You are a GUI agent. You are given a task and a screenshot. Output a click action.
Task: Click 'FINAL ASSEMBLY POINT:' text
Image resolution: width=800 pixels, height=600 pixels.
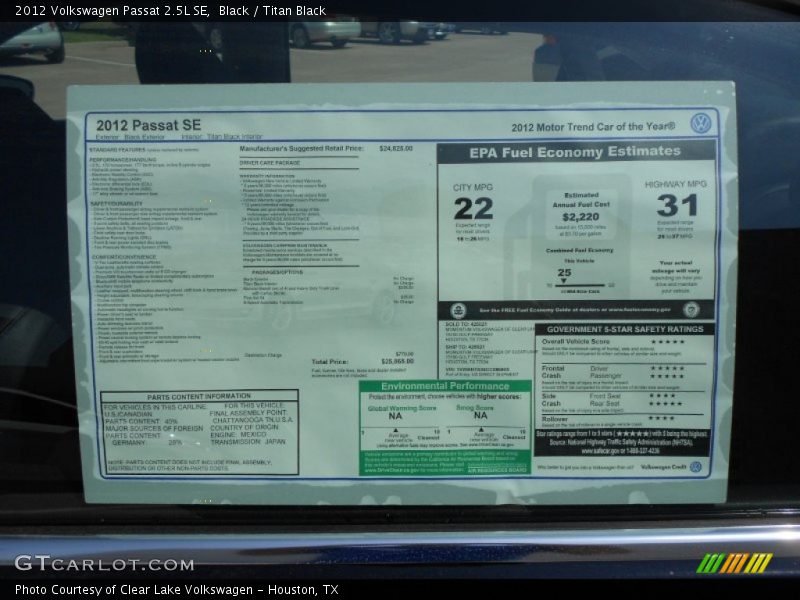point(248,413)
